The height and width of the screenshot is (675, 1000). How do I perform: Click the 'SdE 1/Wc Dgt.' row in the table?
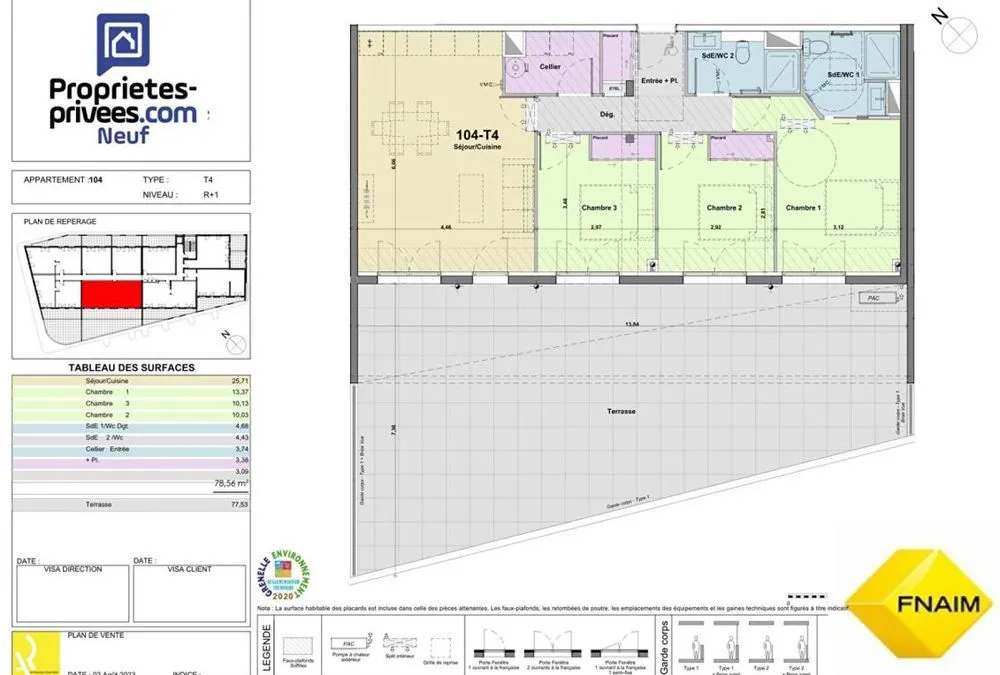131,426
